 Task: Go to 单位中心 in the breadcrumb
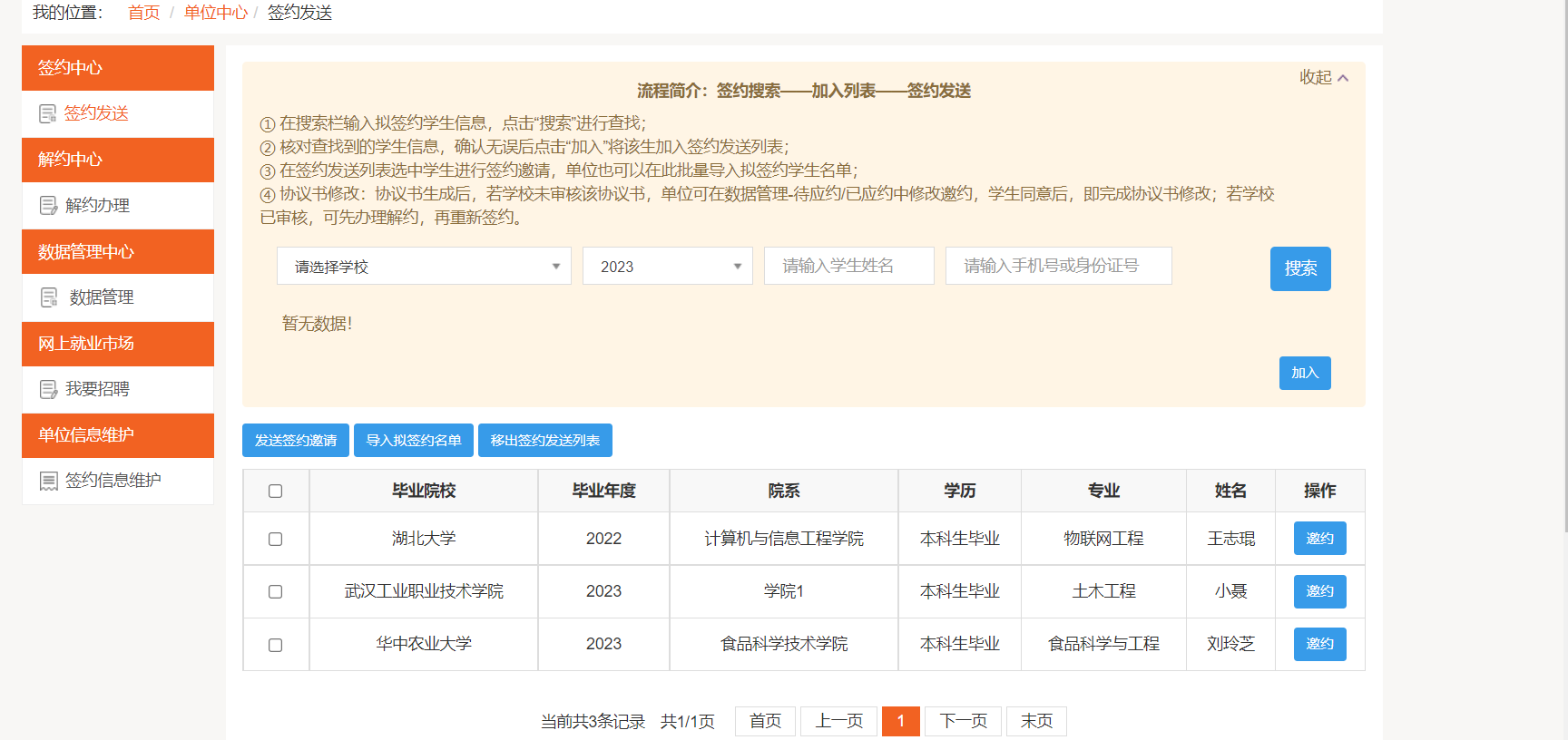[x=215, y=13]
